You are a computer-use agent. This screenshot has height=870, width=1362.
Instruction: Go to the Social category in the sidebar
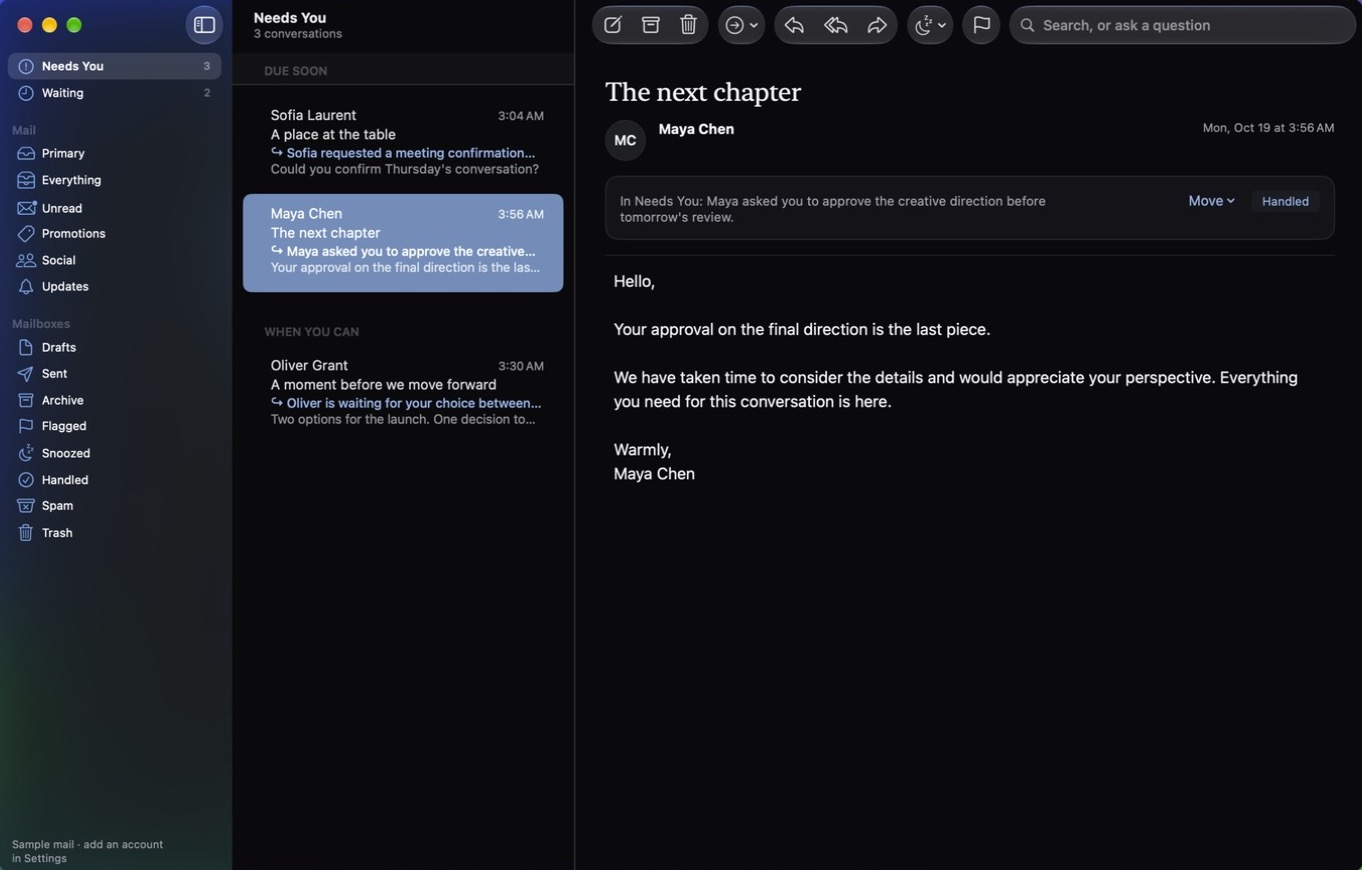point(115,260)
